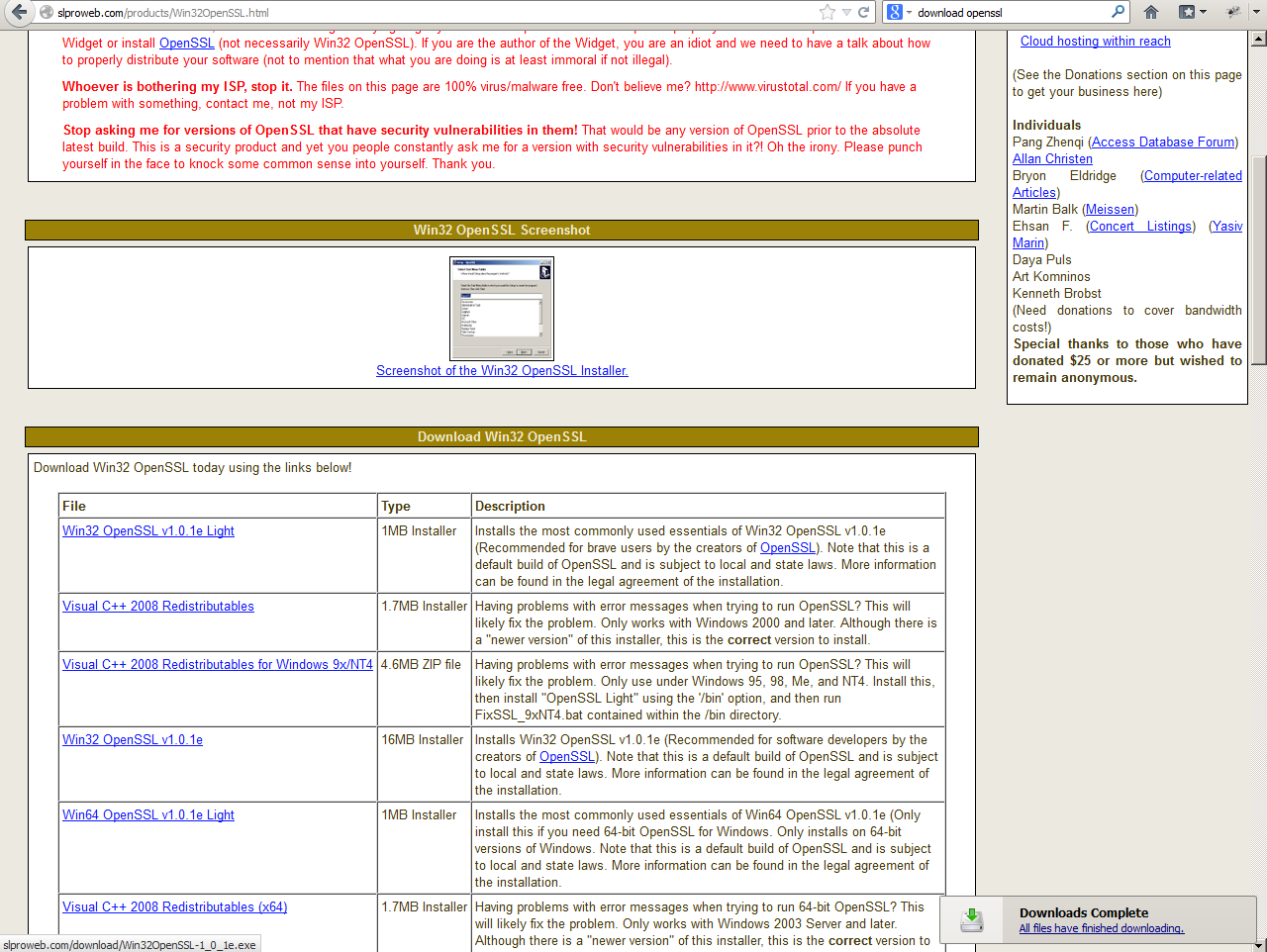Image resolution: width=1267 pixels, height=952 pixels.
Task: Download Visual C++ 2008 Redistributables for Windows 9x/NT4
Action: (x=218, y=664)
